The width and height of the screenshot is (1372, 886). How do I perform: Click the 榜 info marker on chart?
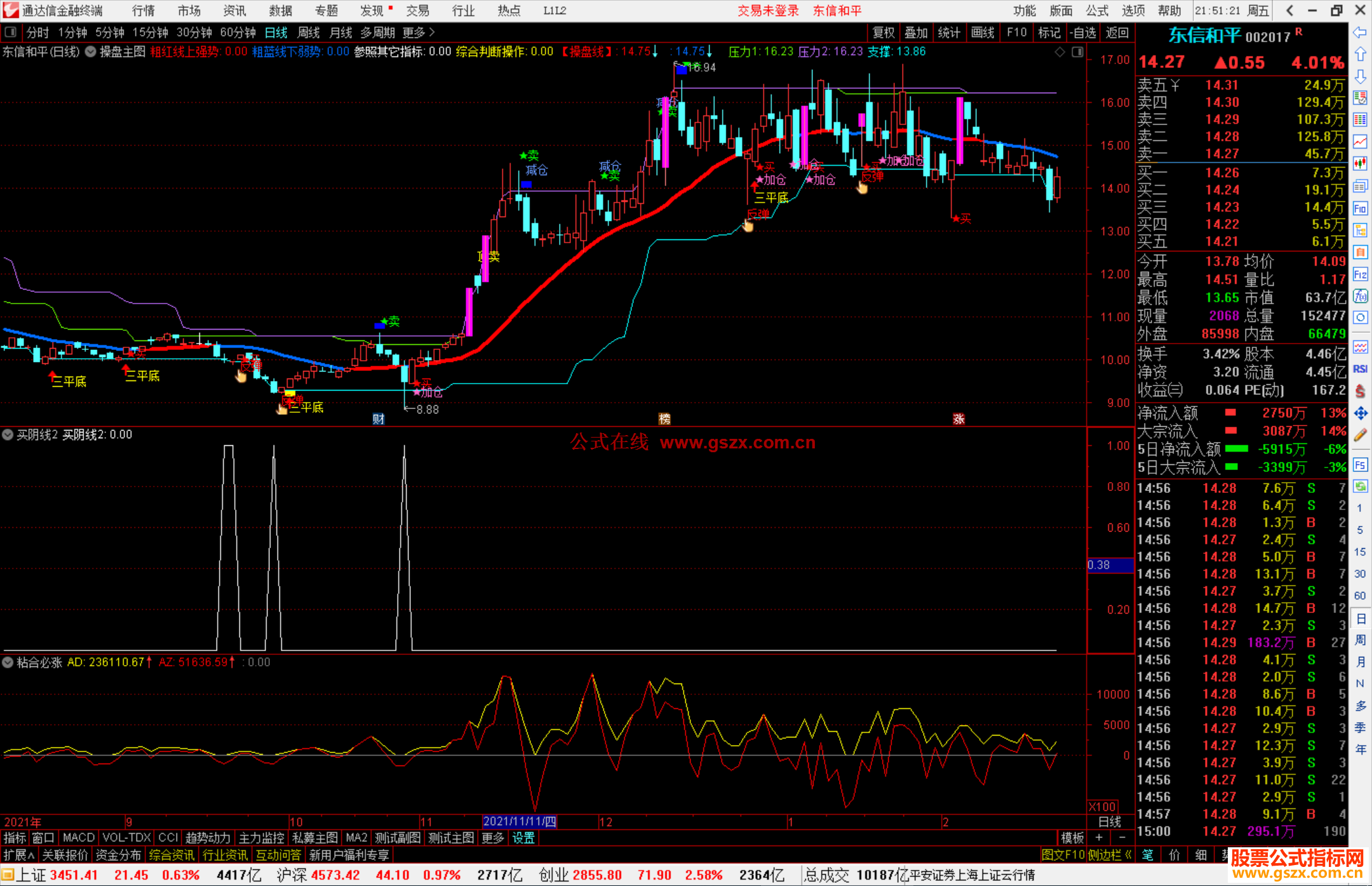pos(664,419)
